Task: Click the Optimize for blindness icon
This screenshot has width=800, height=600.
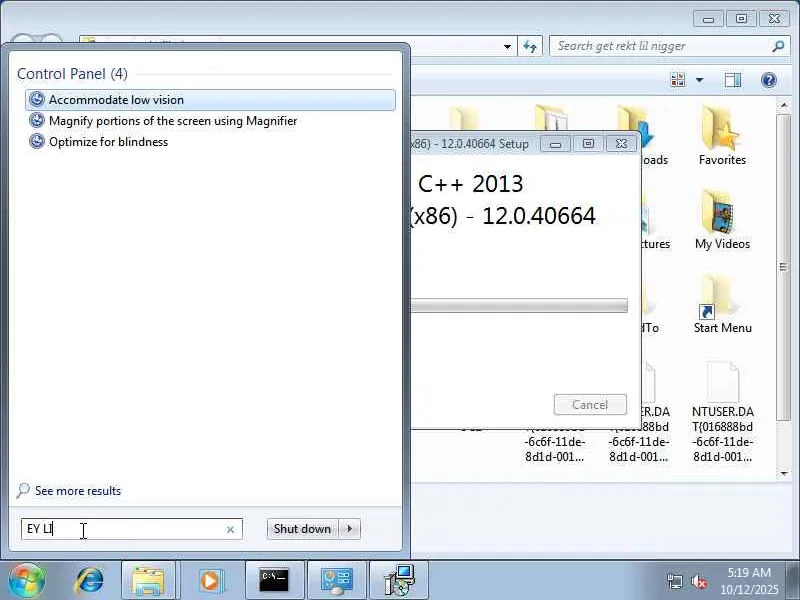Action: coord(37,141)
